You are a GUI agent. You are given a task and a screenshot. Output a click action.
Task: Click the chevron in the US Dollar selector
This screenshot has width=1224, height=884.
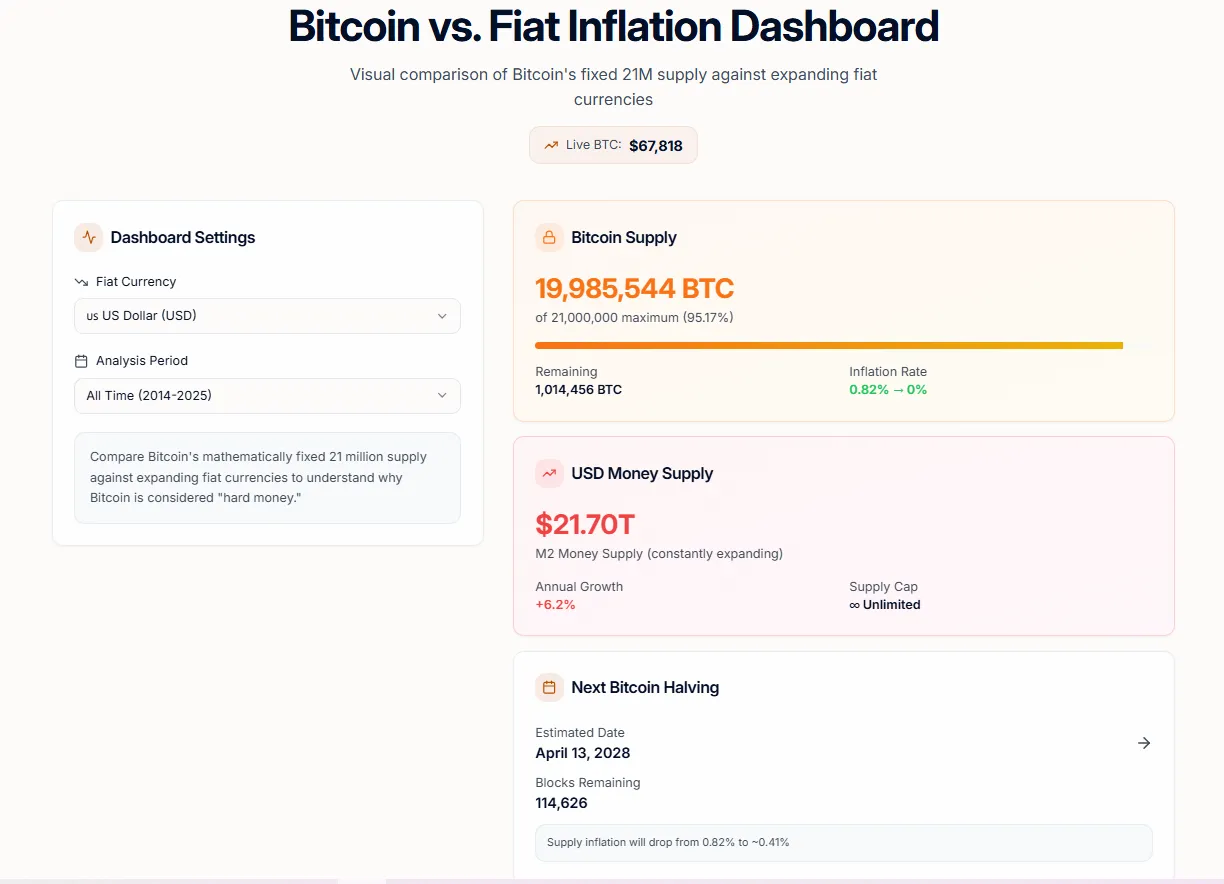click(x=442, y=316)
